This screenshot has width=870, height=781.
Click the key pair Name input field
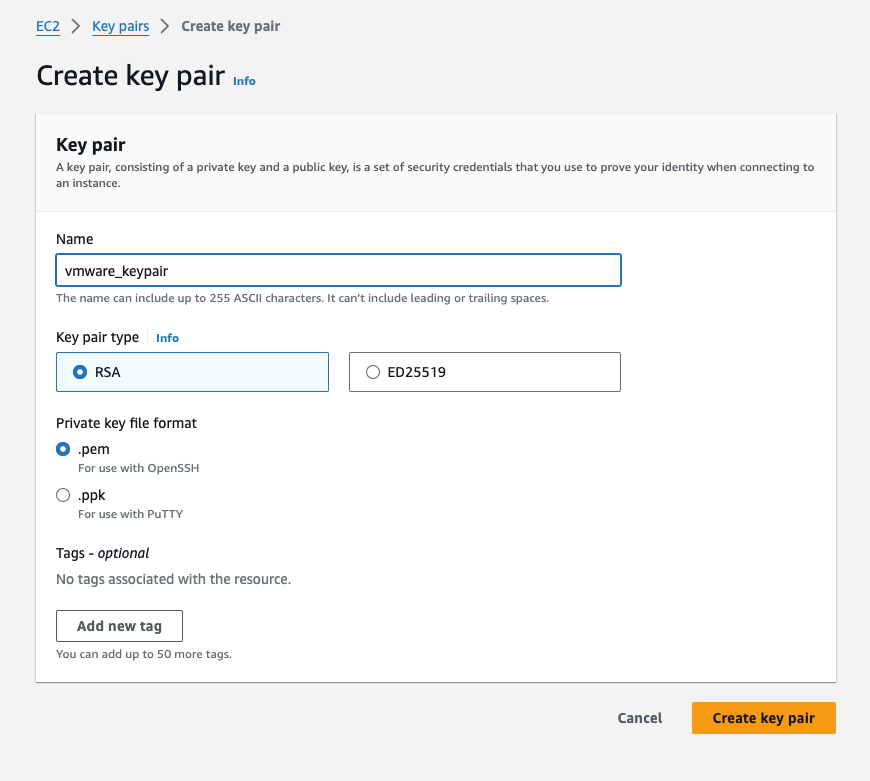pos(338,270)
